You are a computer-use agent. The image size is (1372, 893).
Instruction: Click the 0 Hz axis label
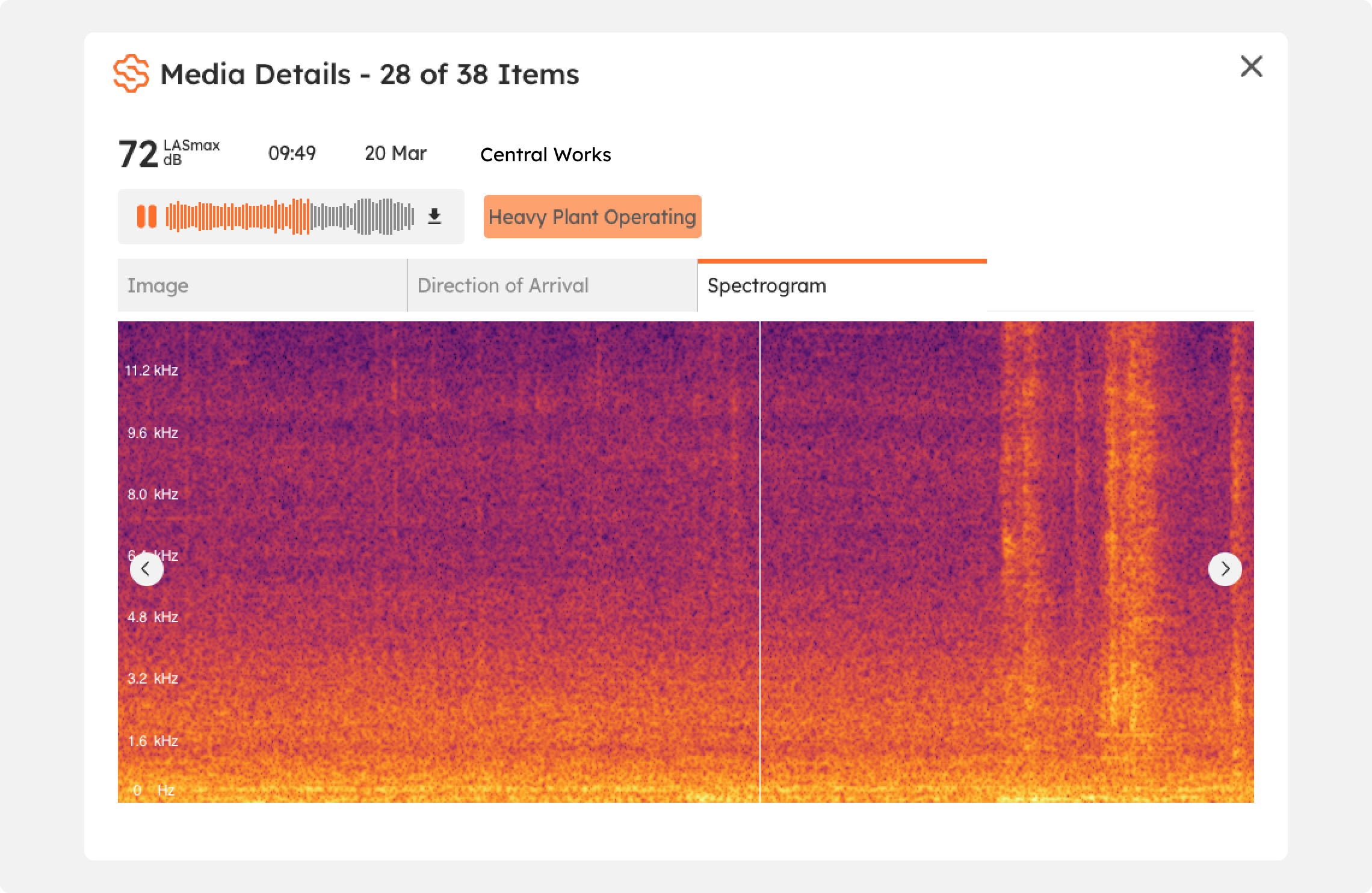click(154, 790)
